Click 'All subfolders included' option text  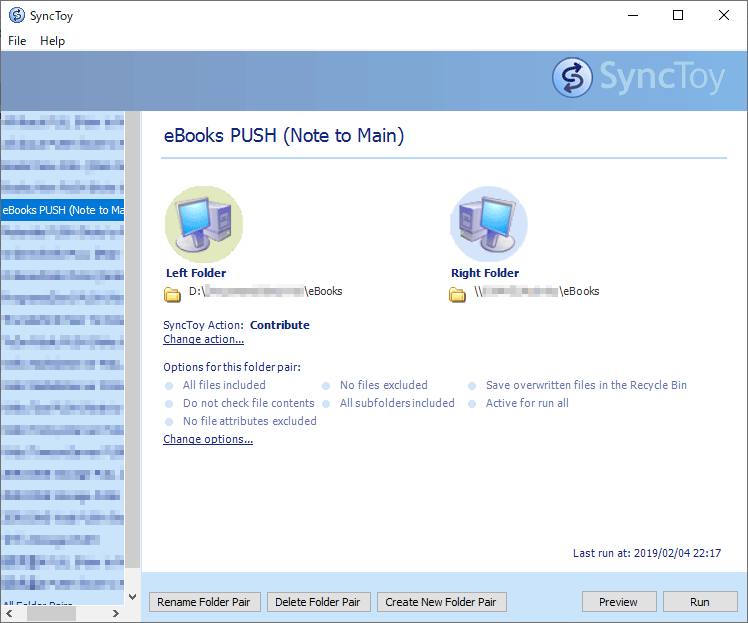pos(397,403)
